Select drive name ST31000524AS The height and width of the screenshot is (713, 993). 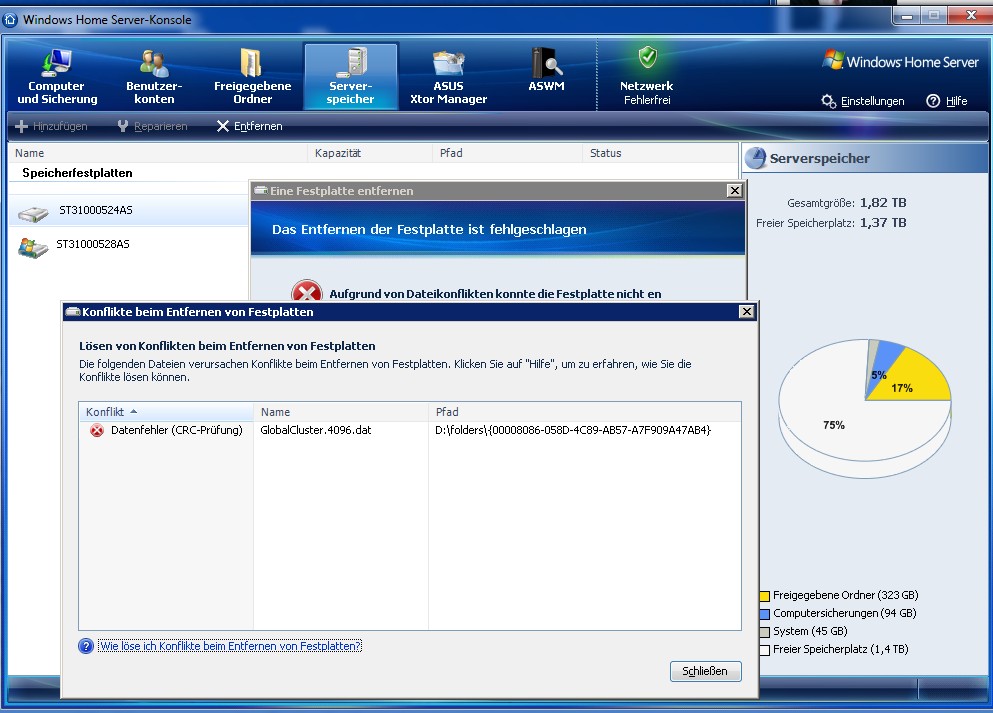pyautogui.click(x=96, y=210)
